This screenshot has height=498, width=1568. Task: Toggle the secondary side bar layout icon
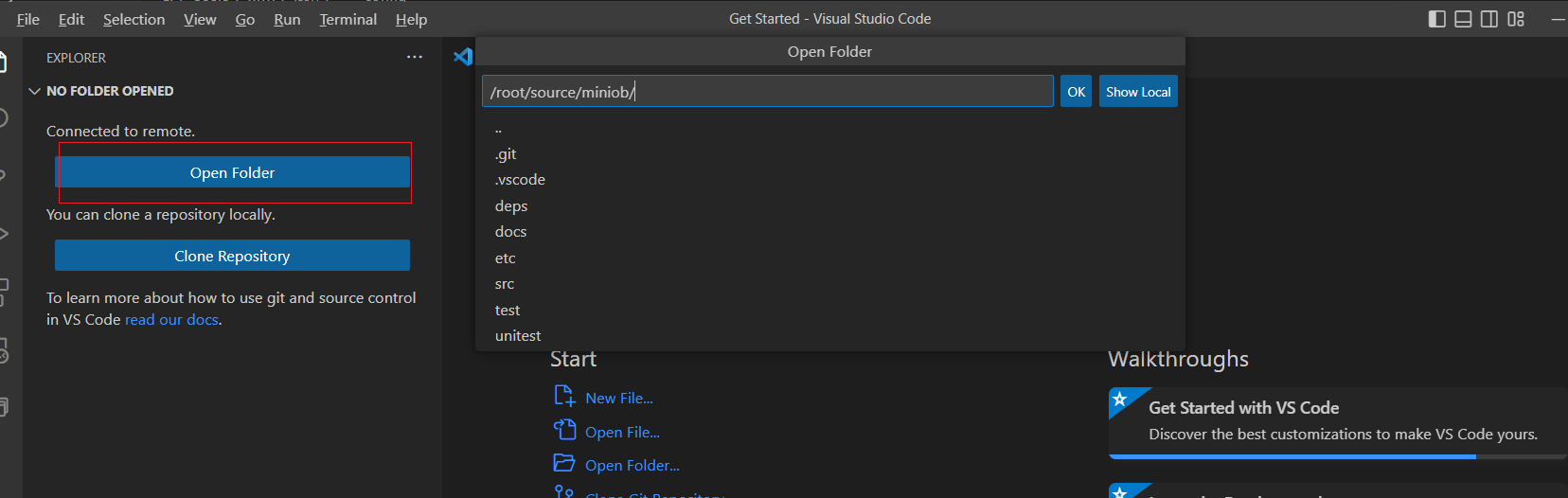(1489, 19)
